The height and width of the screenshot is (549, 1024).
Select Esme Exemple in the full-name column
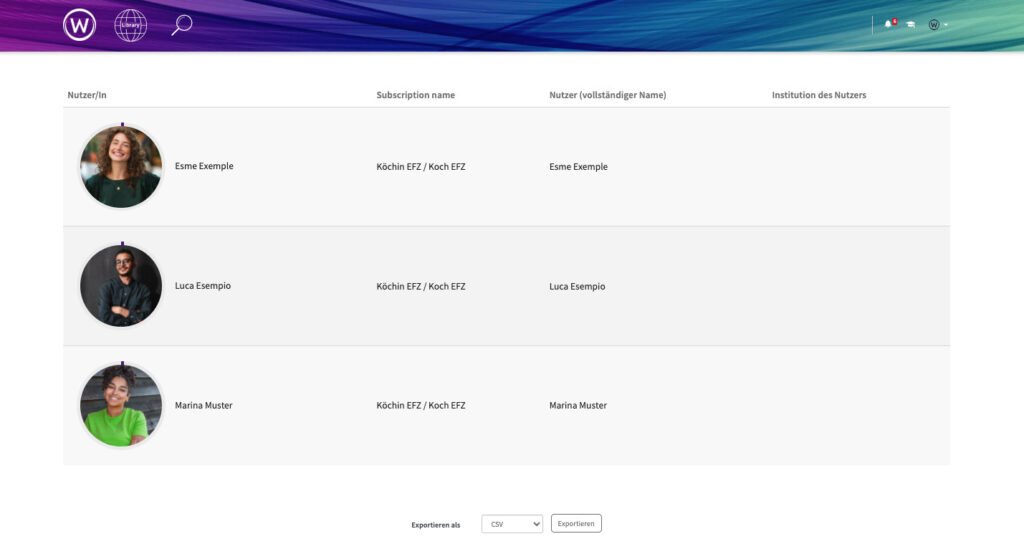tap(578, 166)
